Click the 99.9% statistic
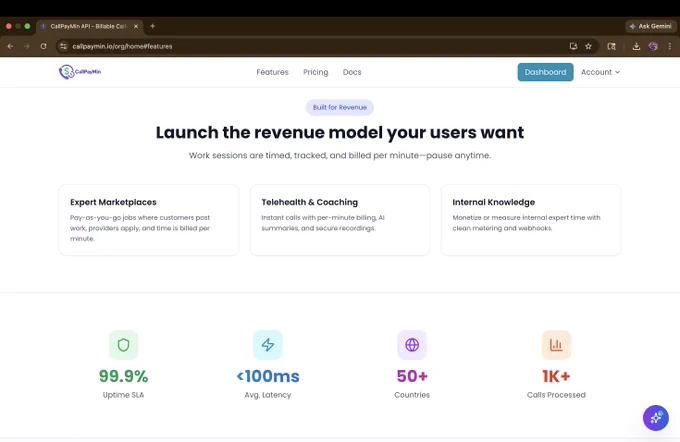 point(124,376)
